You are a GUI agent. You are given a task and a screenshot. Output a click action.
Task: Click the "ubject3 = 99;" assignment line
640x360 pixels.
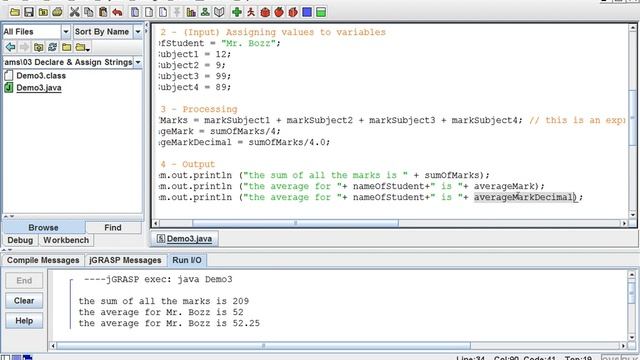pos(195,76)
